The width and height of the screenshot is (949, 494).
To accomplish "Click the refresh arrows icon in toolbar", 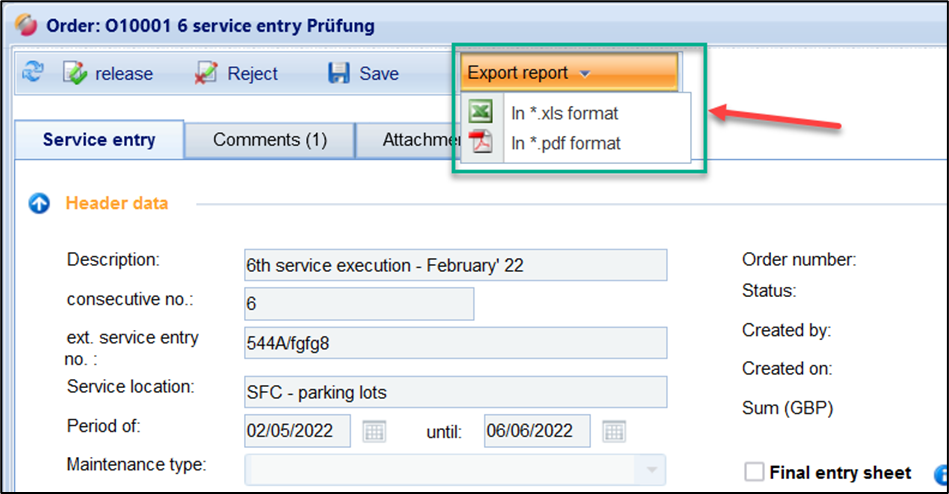I will [33, 73].
